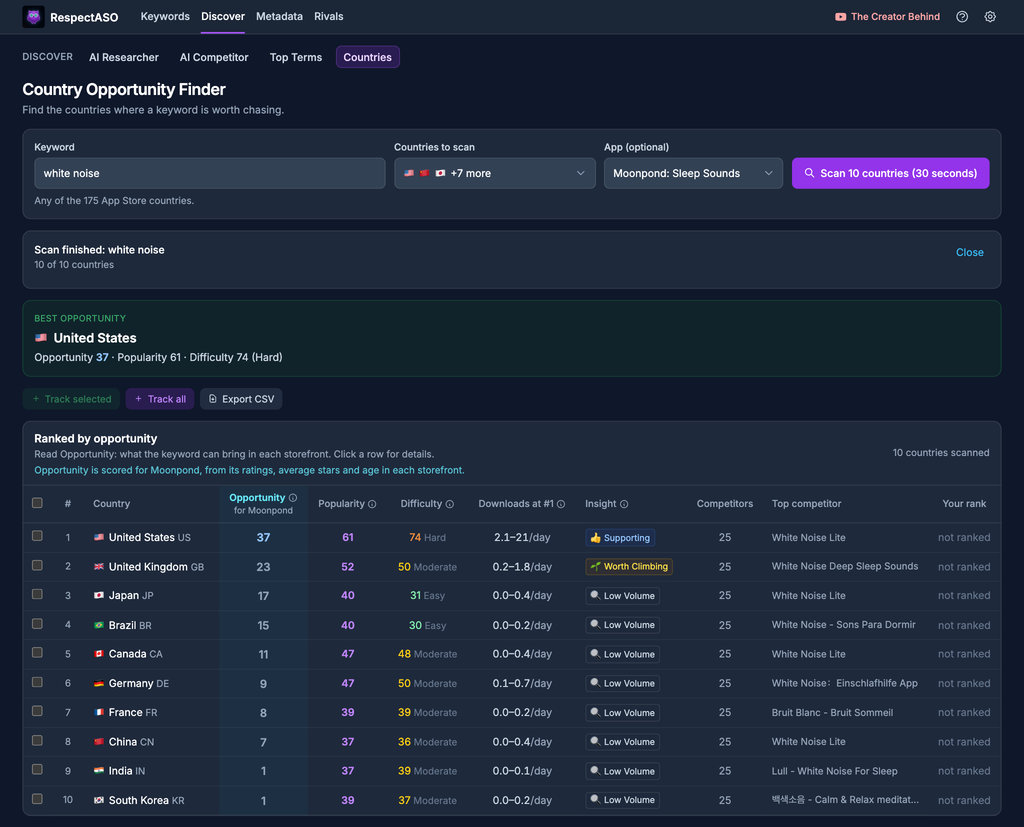Click the Popularity column info icon
This screenshot has width=1024, height=827.
(x=372, y=504)
